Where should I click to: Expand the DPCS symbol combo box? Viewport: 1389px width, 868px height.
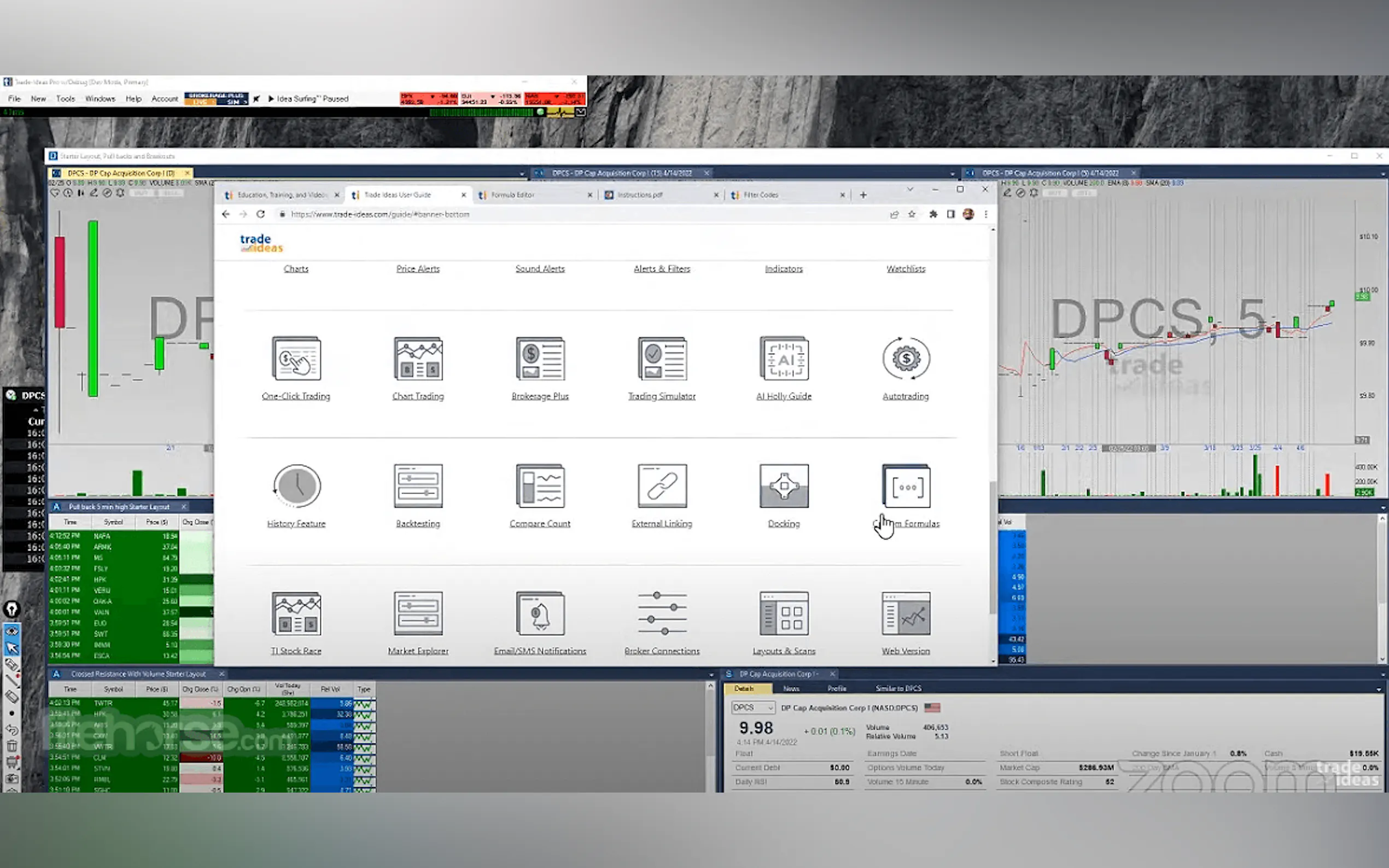[x=770, y=708]
